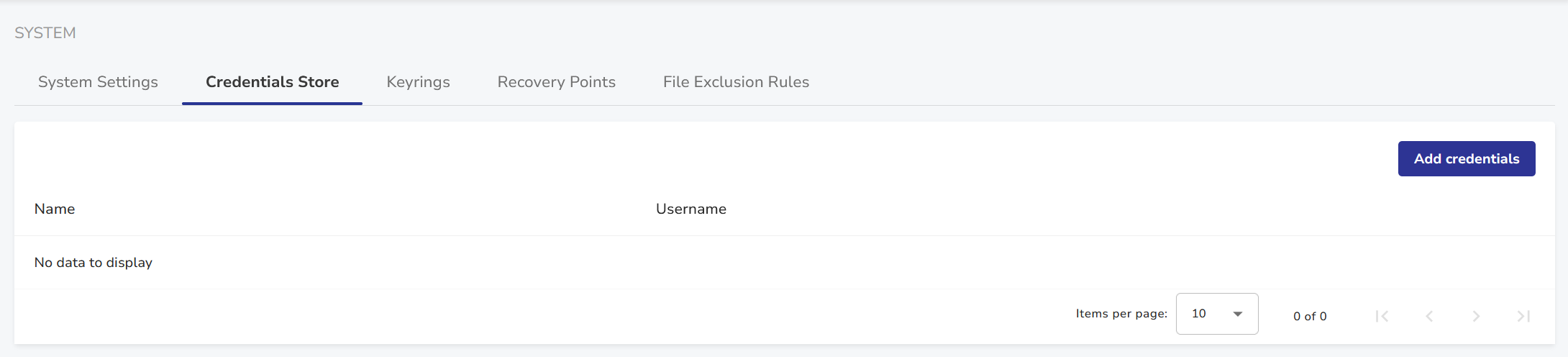
Task: Go to the previous page of results
Action: (1429, 316)
